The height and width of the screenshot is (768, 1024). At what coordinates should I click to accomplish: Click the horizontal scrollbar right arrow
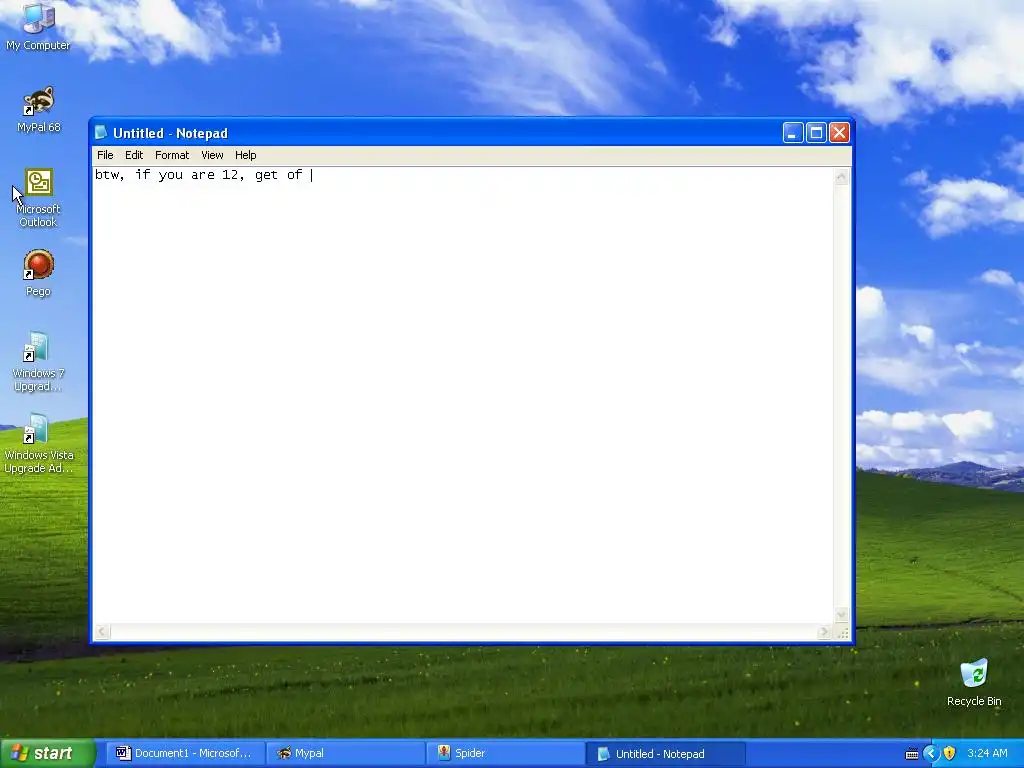824,632
